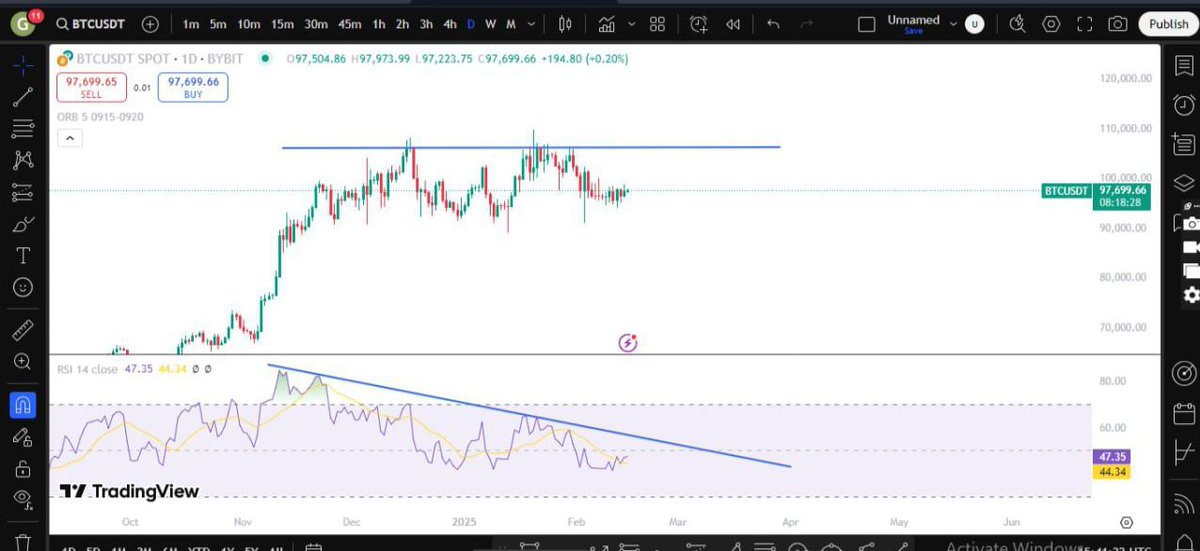Toggle lock all drawing tools

(x=23, y=468)
